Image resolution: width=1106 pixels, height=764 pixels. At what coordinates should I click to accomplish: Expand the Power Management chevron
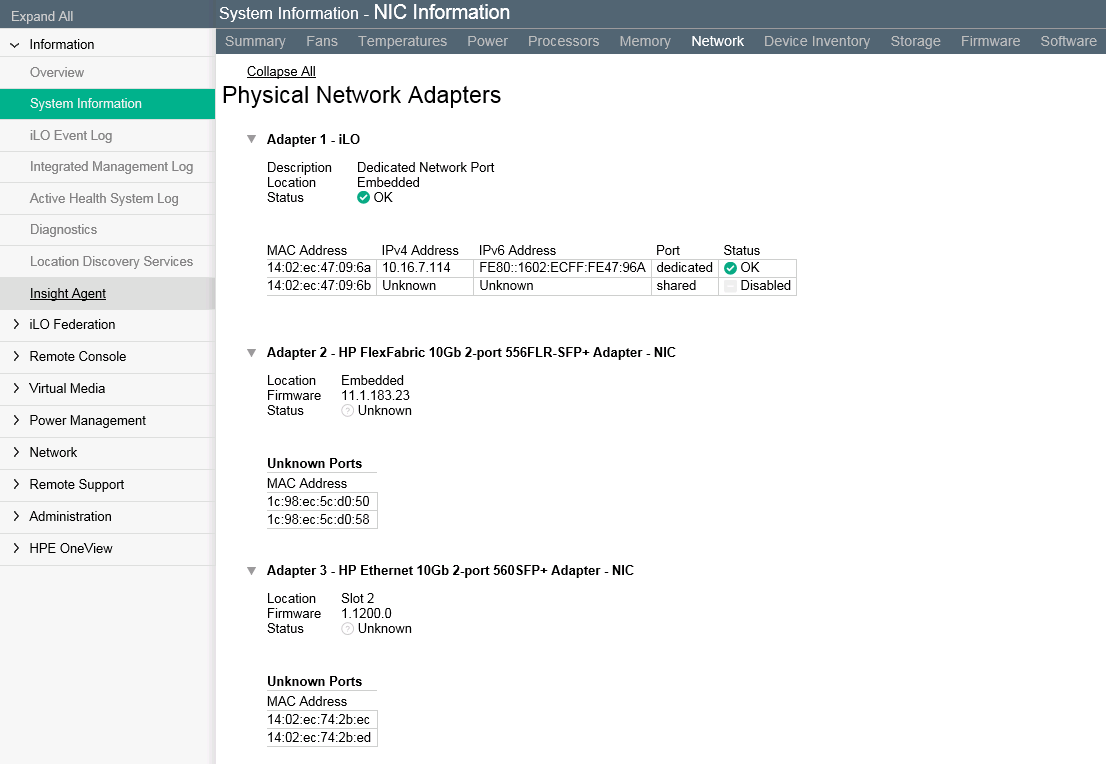[16, 420]
